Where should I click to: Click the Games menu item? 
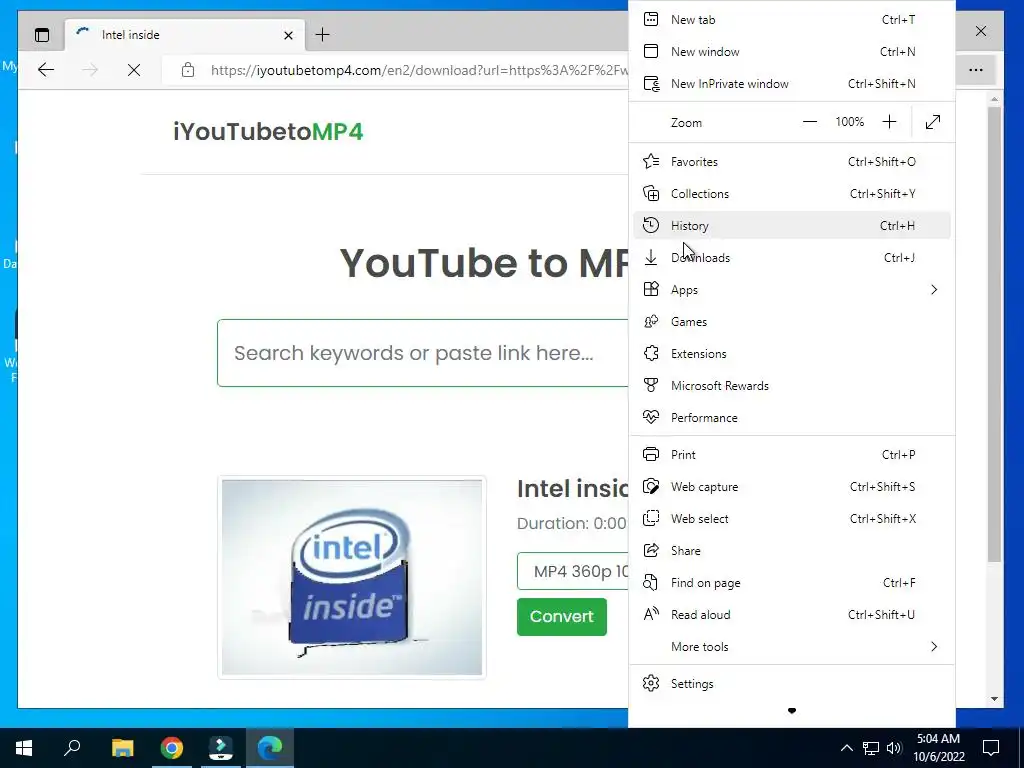792,321
